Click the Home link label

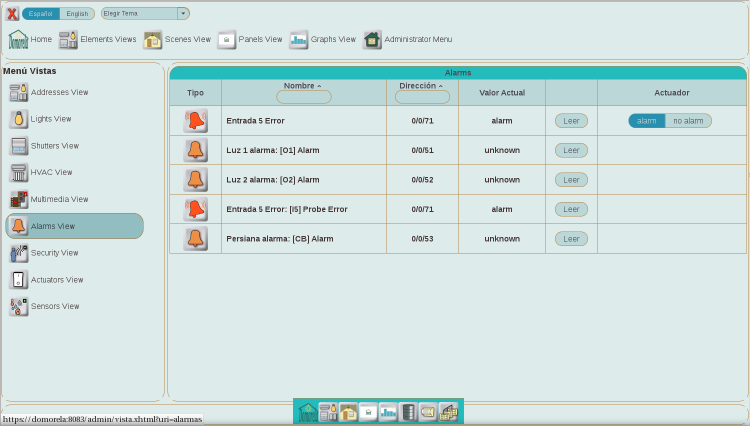(41, 39)
